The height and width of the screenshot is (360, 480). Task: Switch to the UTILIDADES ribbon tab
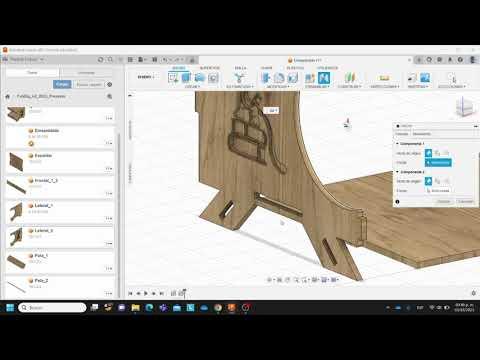327,68
